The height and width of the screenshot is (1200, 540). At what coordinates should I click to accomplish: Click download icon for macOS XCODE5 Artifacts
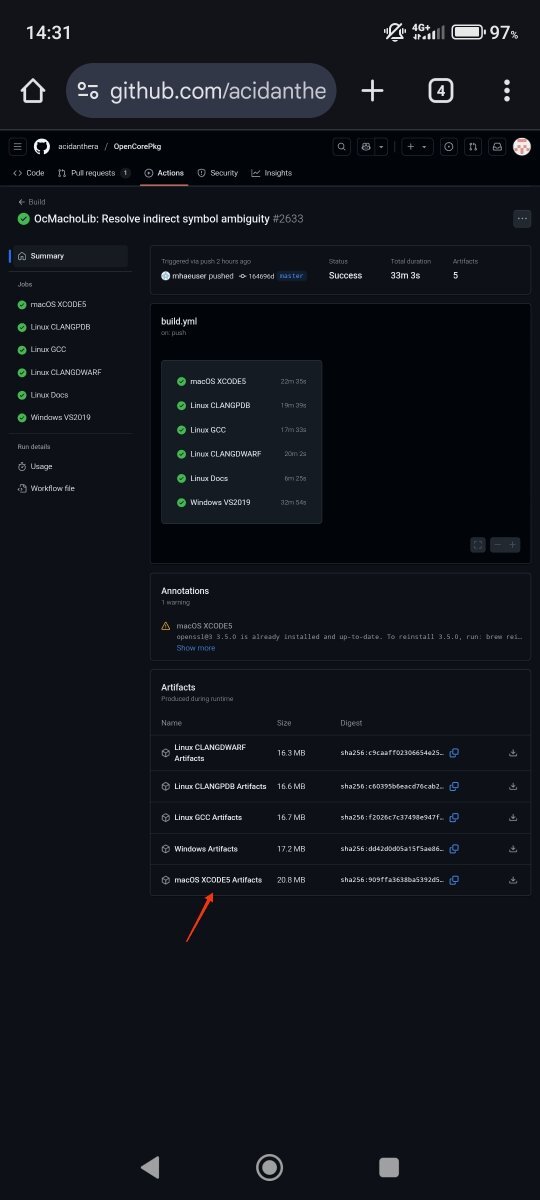coord(513,880)
